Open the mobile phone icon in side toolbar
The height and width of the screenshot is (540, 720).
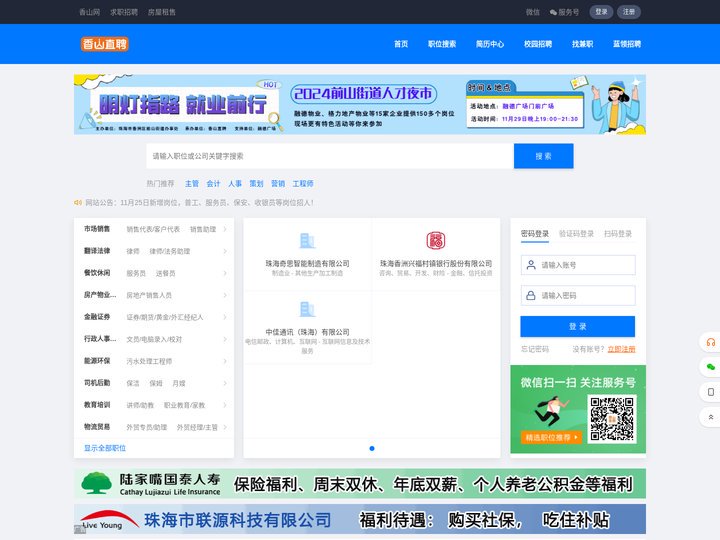(x=711, y=392)
